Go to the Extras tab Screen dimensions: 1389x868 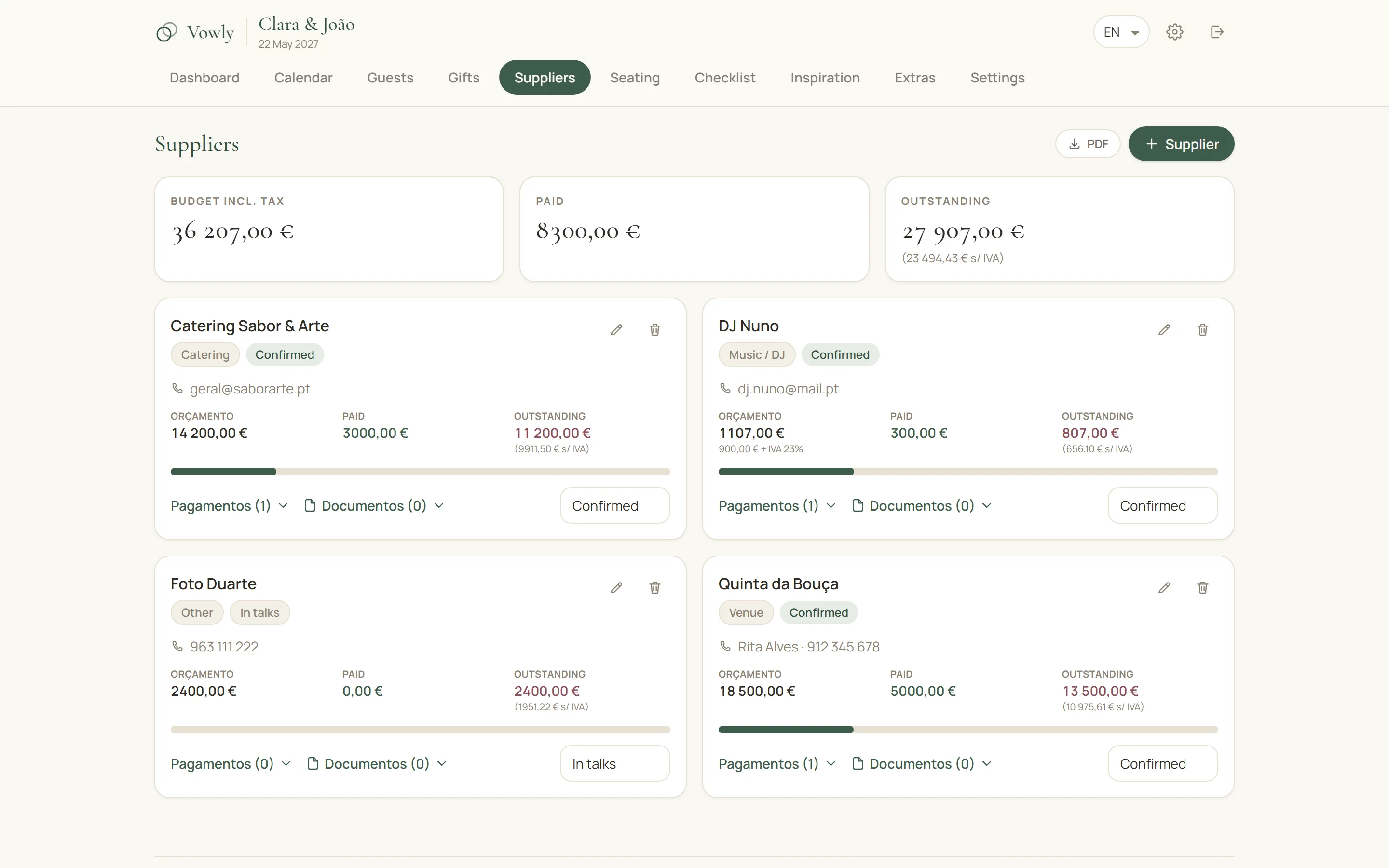(915, 78)
